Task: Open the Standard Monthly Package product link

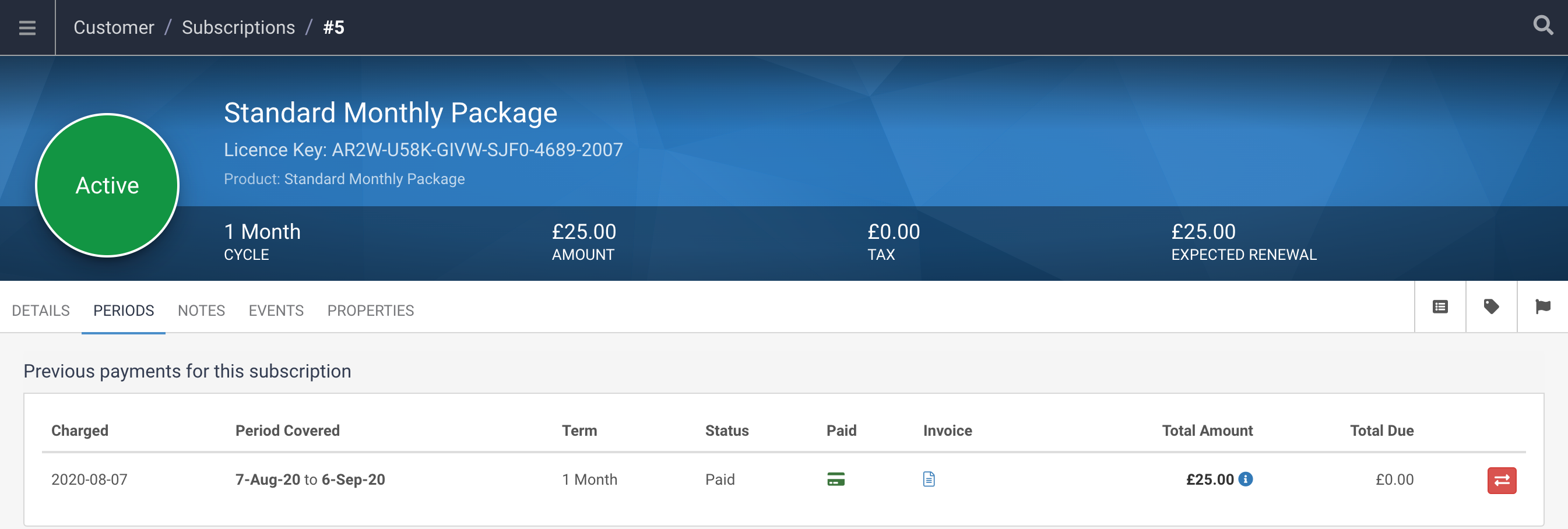Action: 374,179
